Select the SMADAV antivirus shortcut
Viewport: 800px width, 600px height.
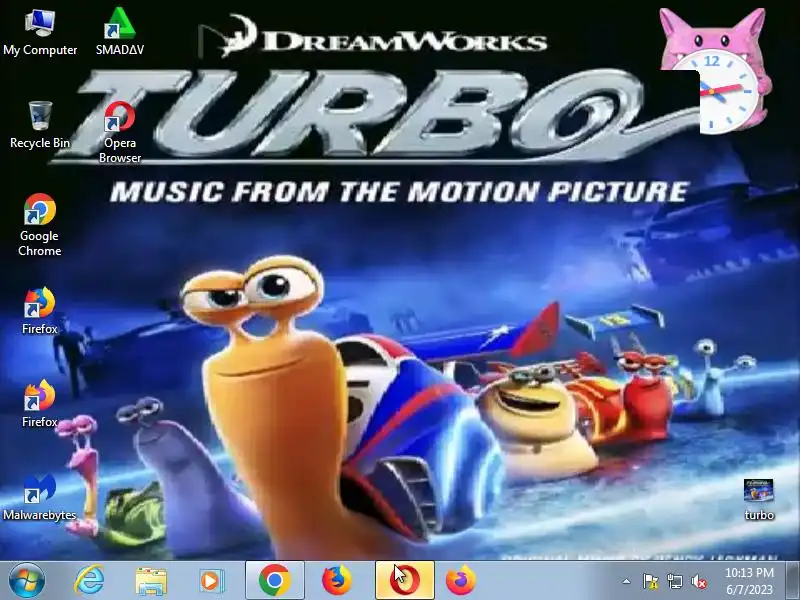pyautogui.click(x=119, y=32)
